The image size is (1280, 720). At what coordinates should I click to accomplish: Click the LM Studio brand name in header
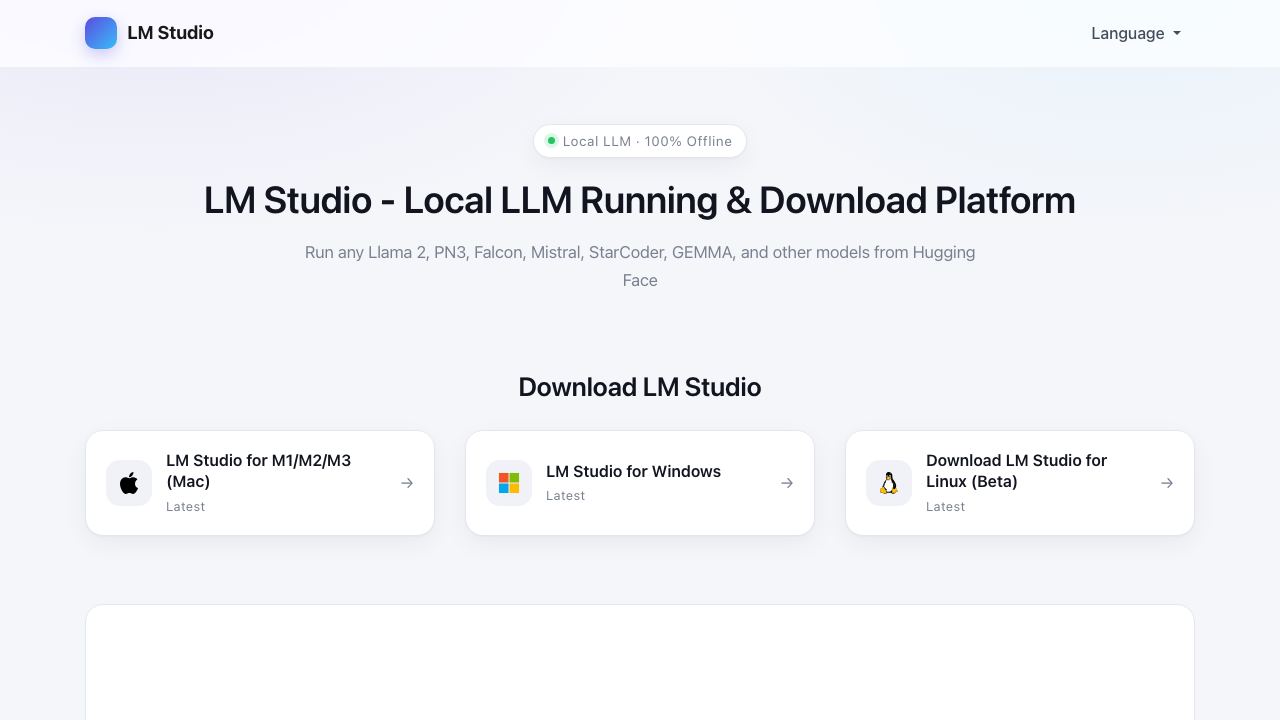[170, 33]
